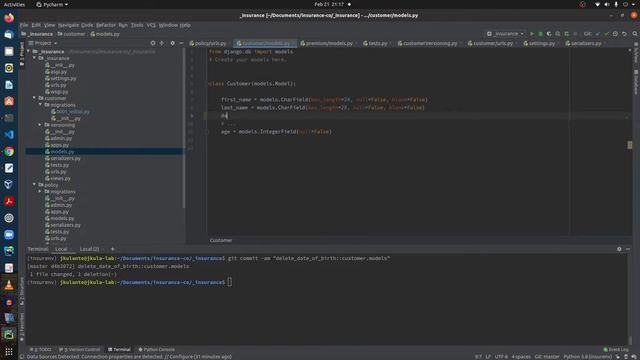Open the run configuration dropdown
Screen dimensions: 640x360
point(505,34)
